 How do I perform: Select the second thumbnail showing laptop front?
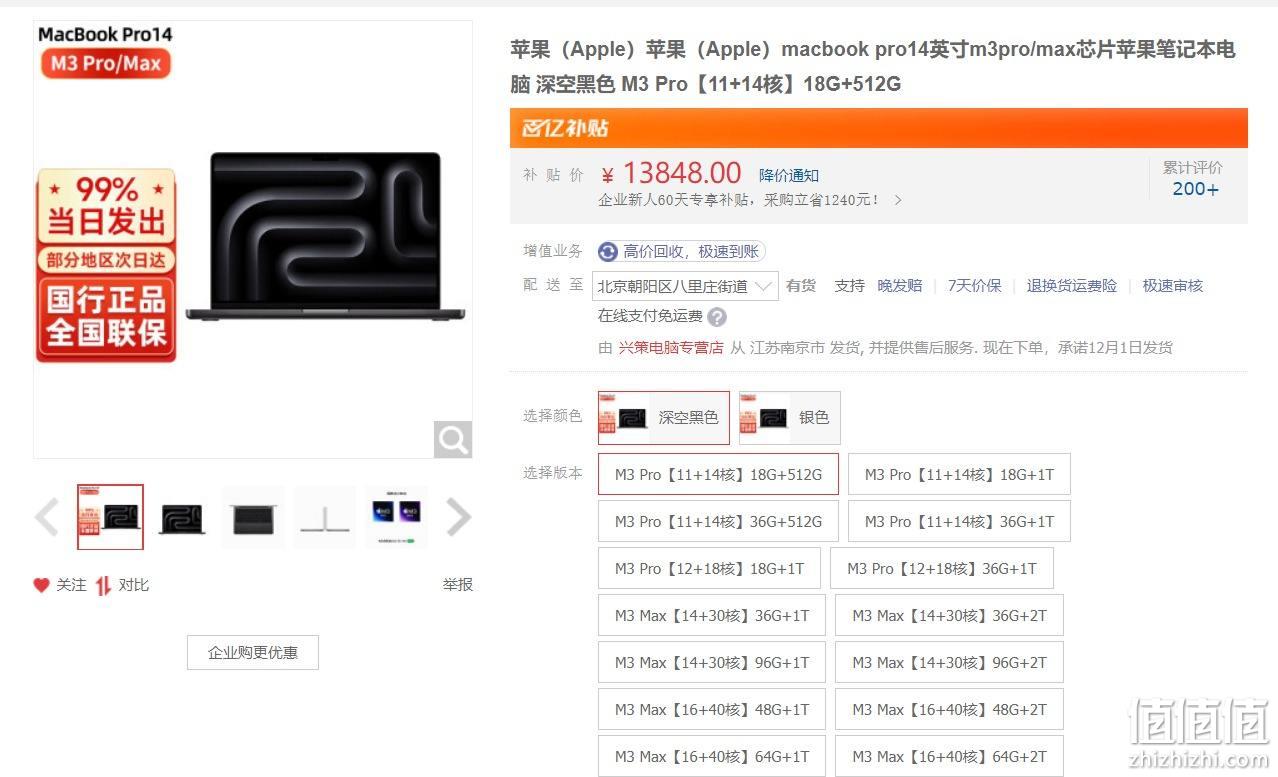182,517
